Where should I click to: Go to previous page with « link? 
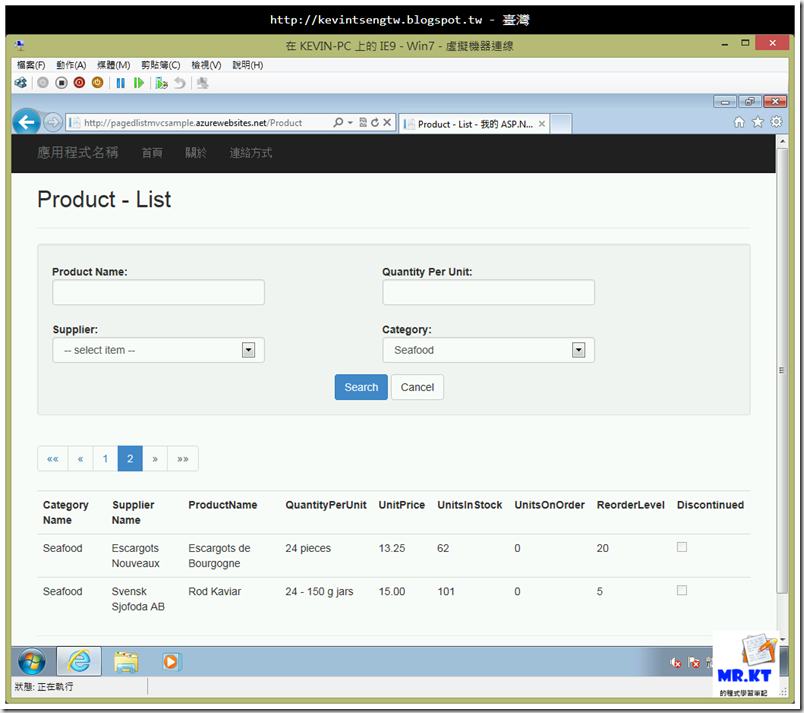click(x=80, y=459)
